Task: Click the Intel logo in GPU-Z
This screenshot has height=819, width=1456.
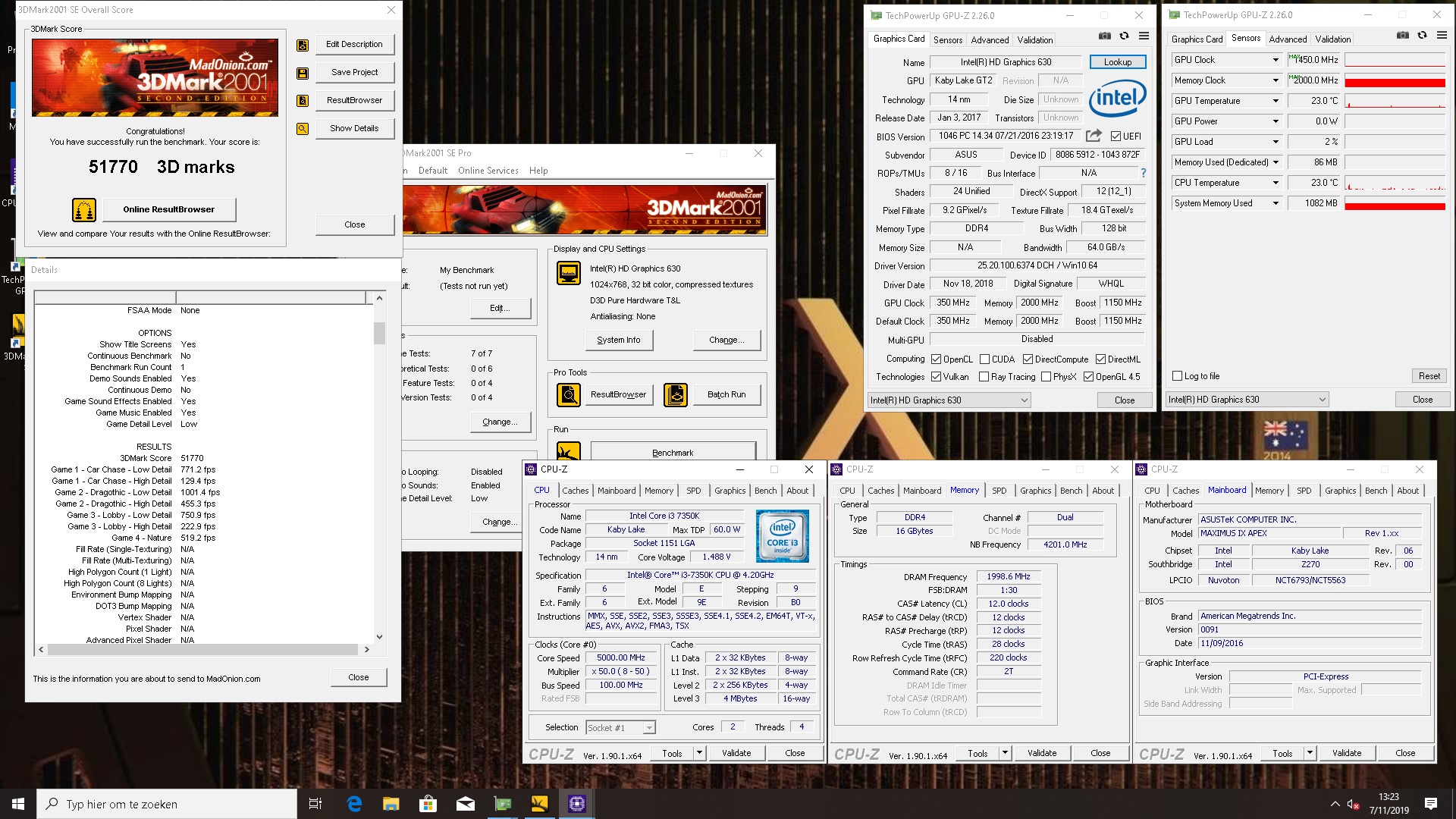Action: point(1117,99)
